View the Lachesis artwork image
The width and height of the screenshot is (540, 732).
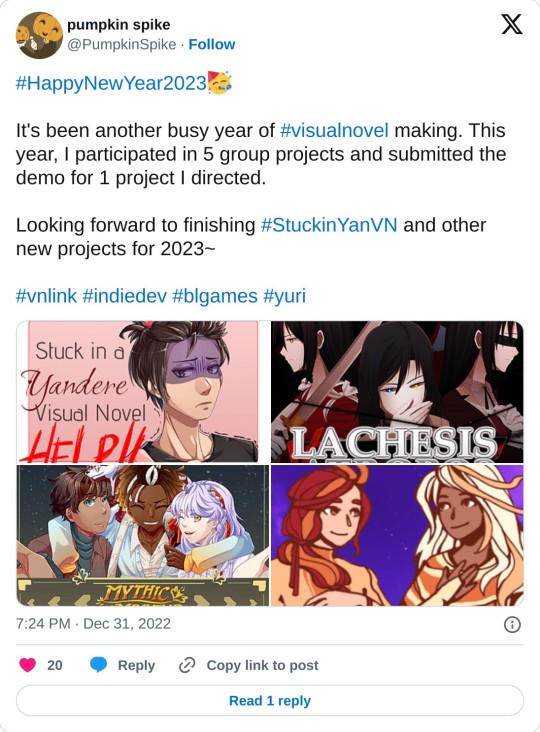[x=397, y=392]
